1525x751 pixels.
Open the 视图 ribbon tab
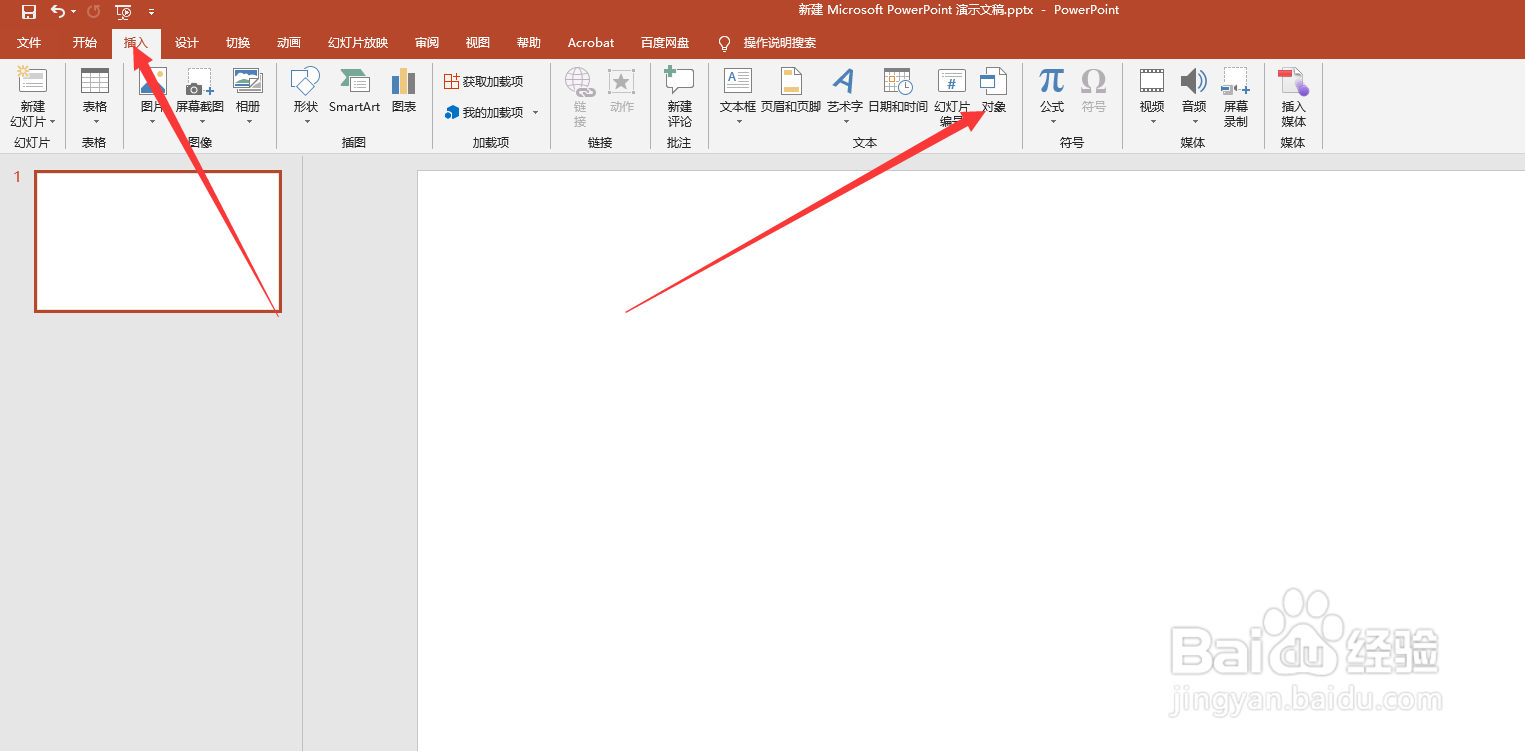point(478,43)
